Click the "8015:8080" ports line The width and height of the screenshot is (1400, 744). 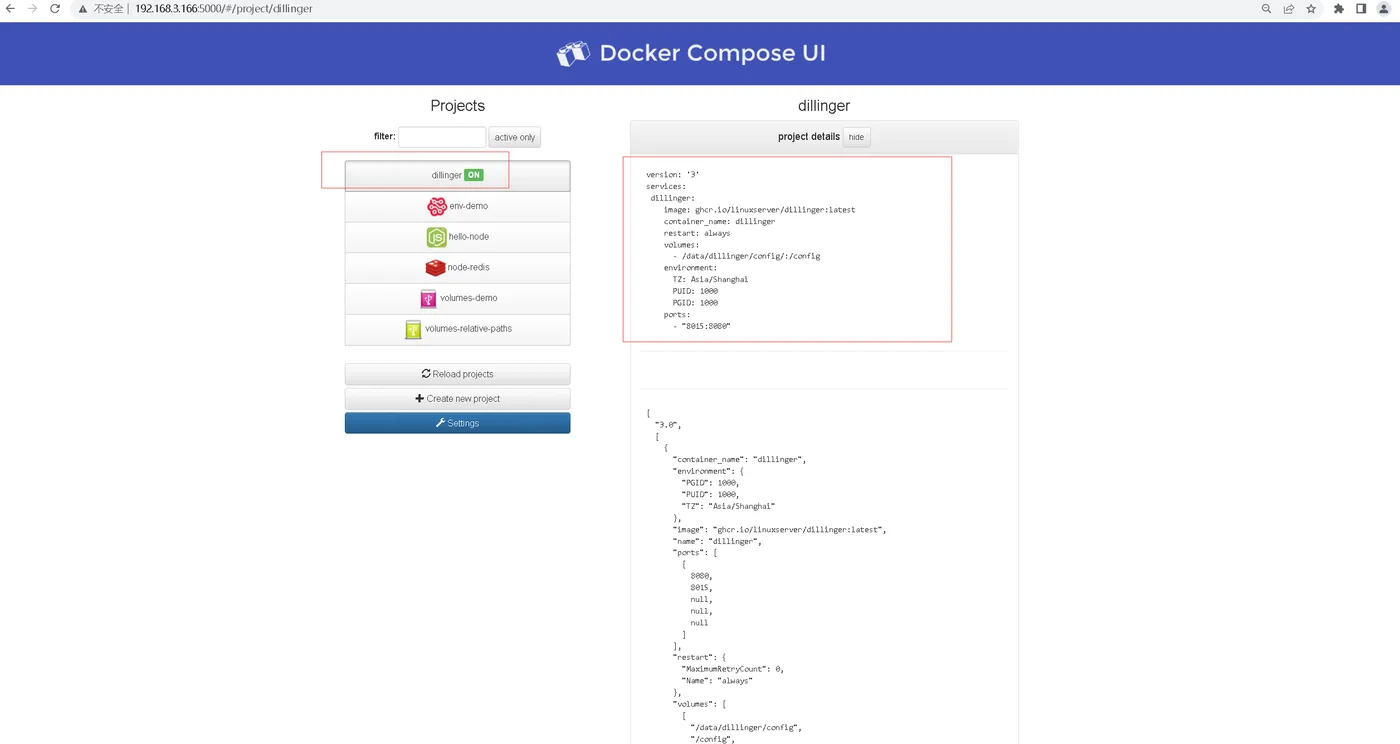[x=702, y=326]
